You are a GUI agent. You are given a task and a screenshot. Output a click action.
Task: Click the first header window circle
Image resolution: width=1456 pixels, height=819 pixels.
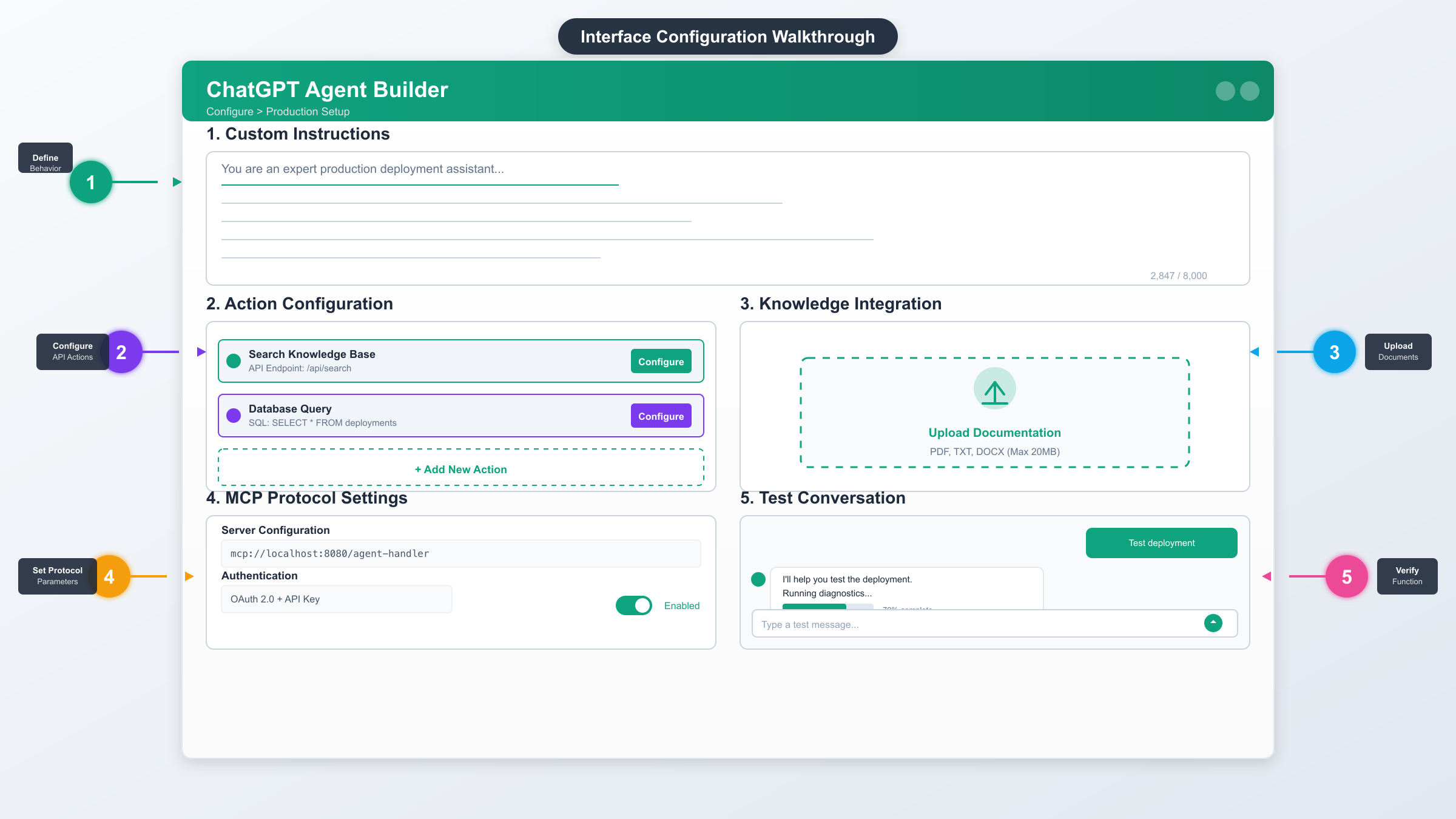[1225, 91]
